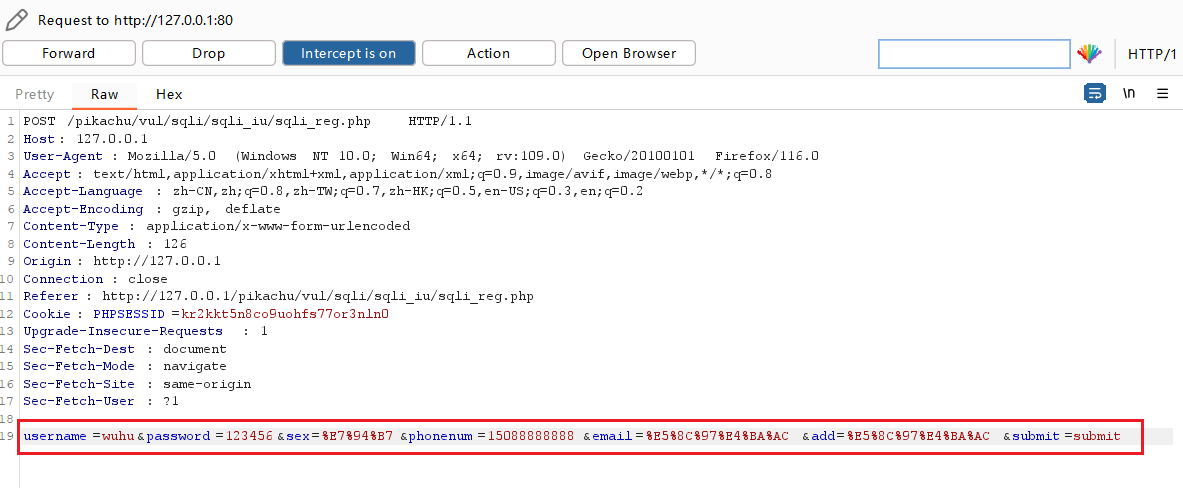Click the Sec-Fetch-User header line
This screenshot has height=488, width=1183.
tap(101, 401)
